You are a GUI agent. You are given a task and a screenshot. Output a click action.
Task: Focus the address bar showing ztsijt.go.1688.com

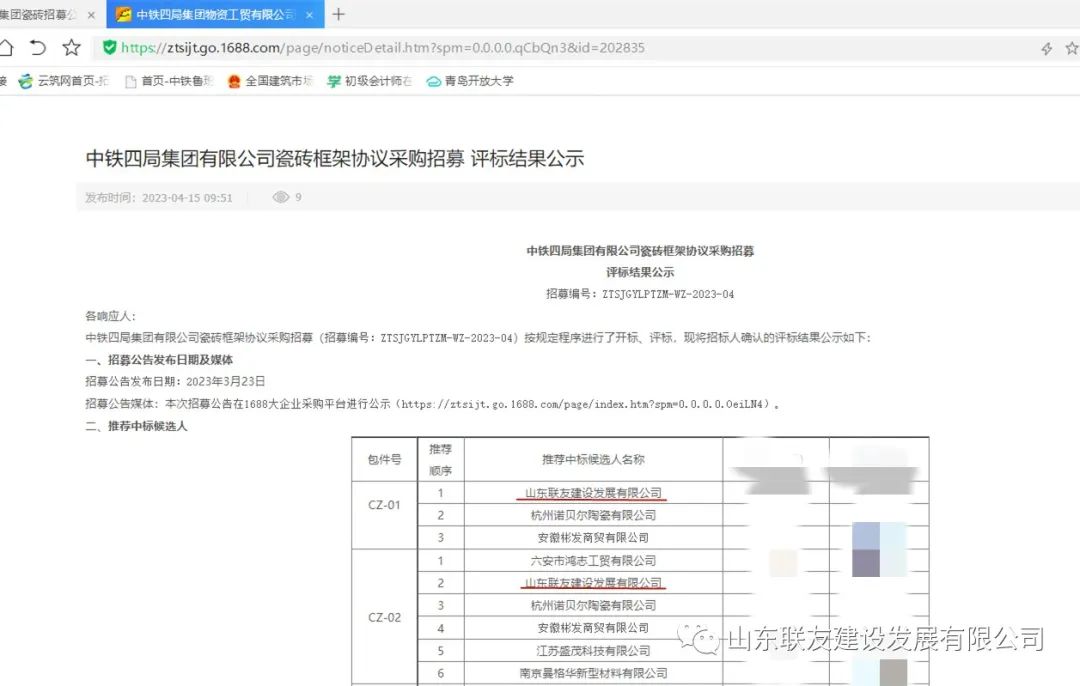pos(565,48)
